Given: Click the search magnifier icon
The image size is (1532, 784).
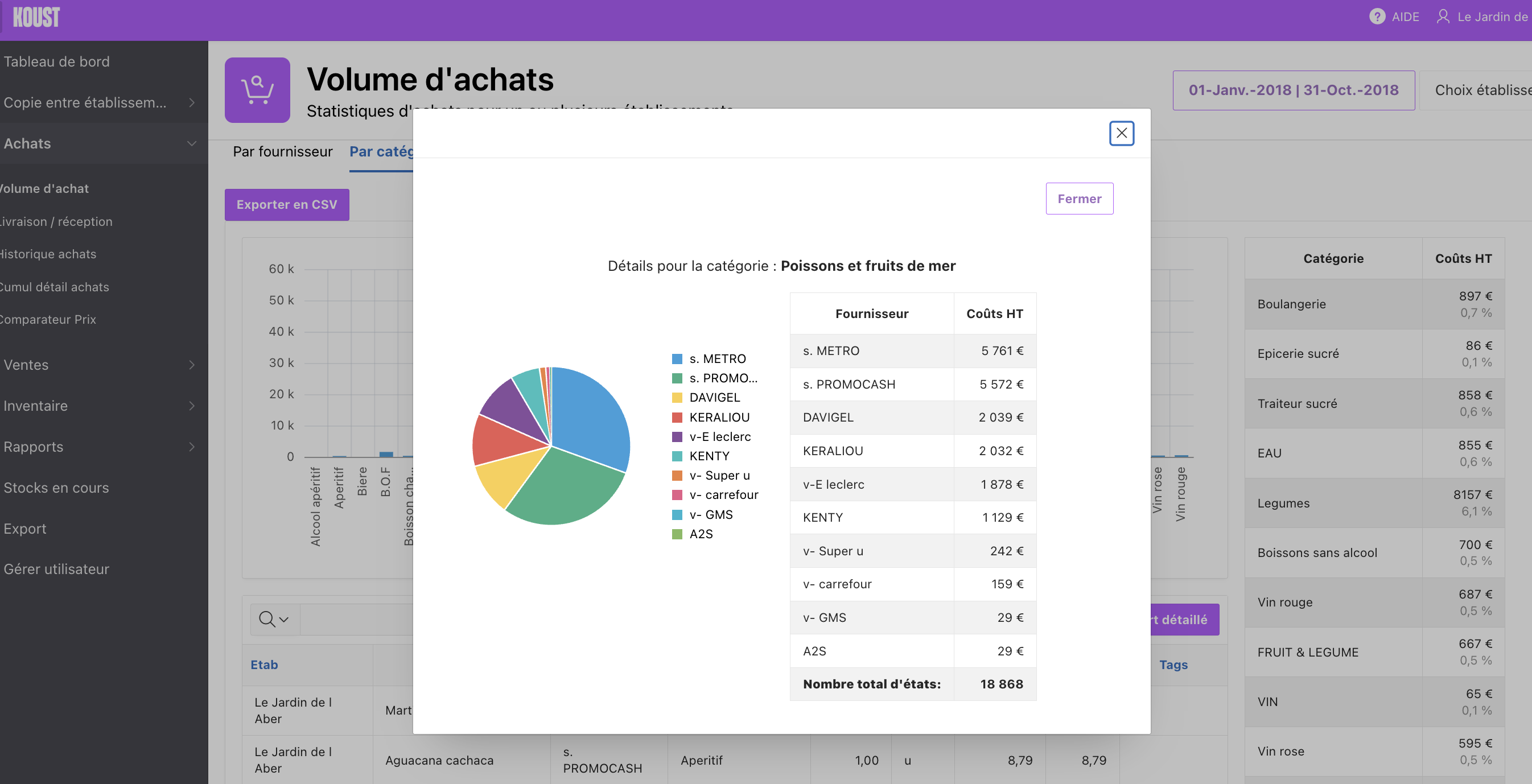Looking at the screenshot, I should tap(267, 620).
